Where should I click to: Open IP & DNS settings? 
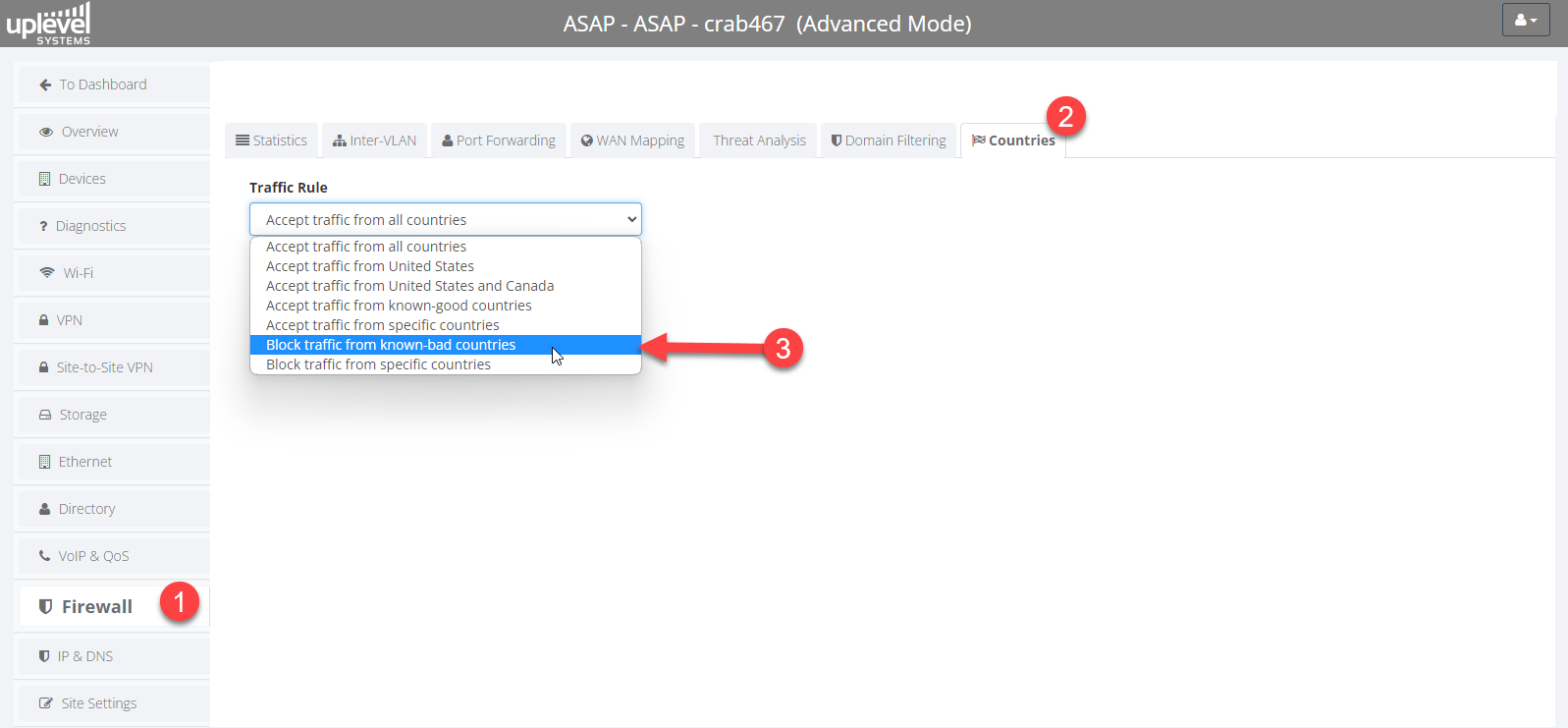(114, 656)
